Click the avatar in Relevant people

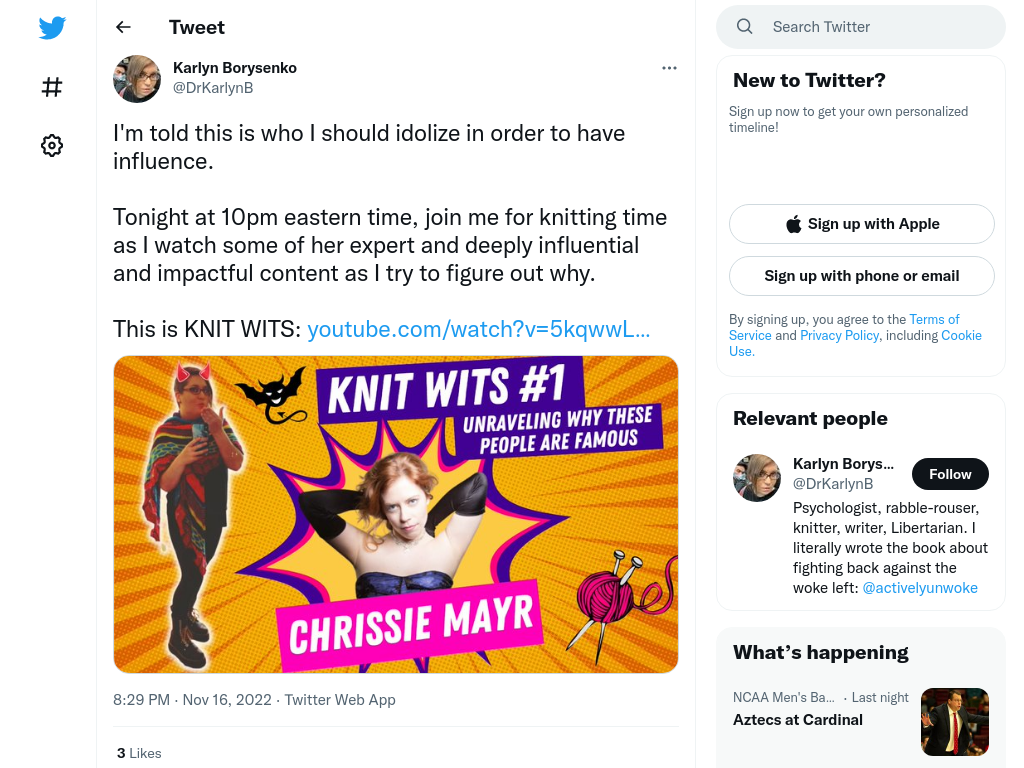tap(757, 477)
